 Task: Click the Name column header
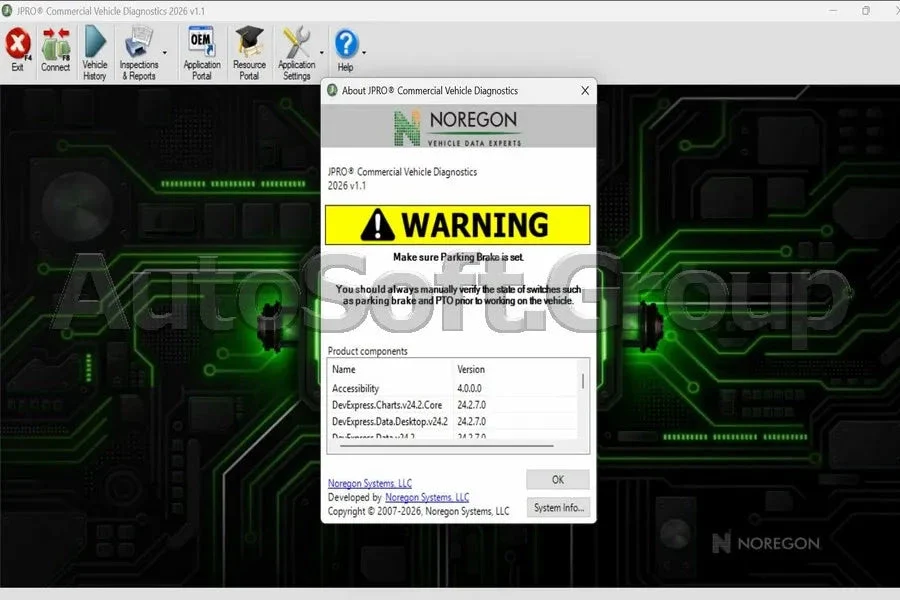pyautogui.click(x=390, y=369)
